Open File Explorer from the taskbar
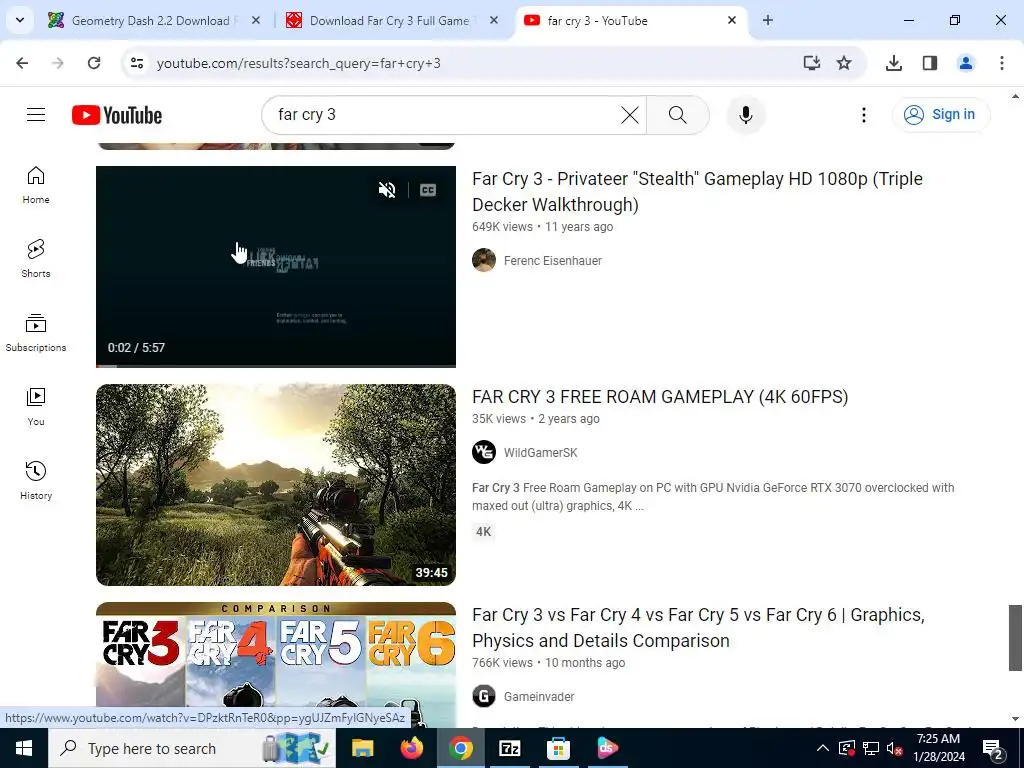Image resolution: width=1024 pixels, height=768 pixels. click(x=362, y=748)
